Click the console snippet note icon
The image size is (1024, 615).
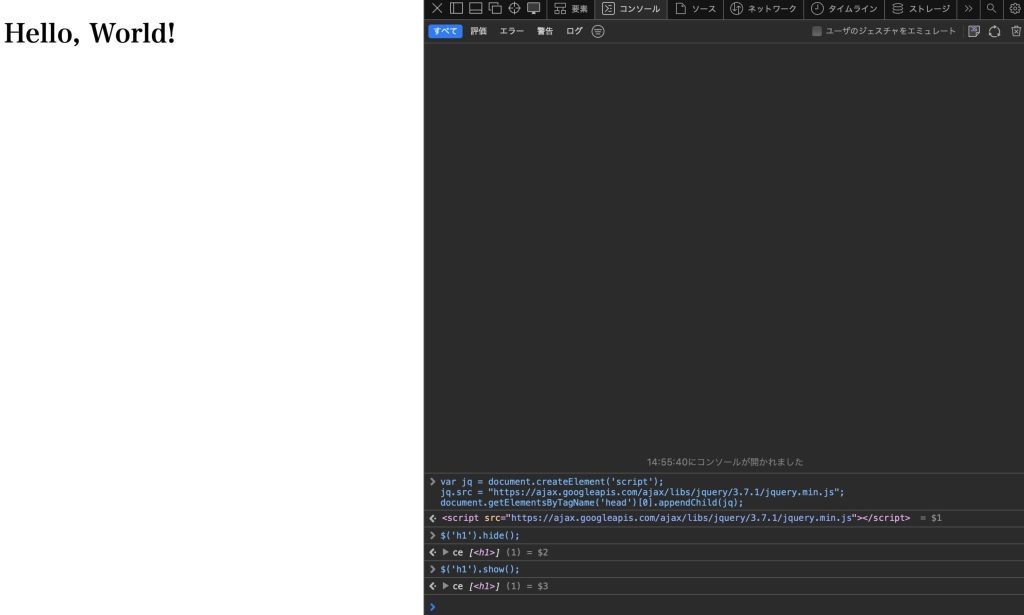tap(974, 31)
